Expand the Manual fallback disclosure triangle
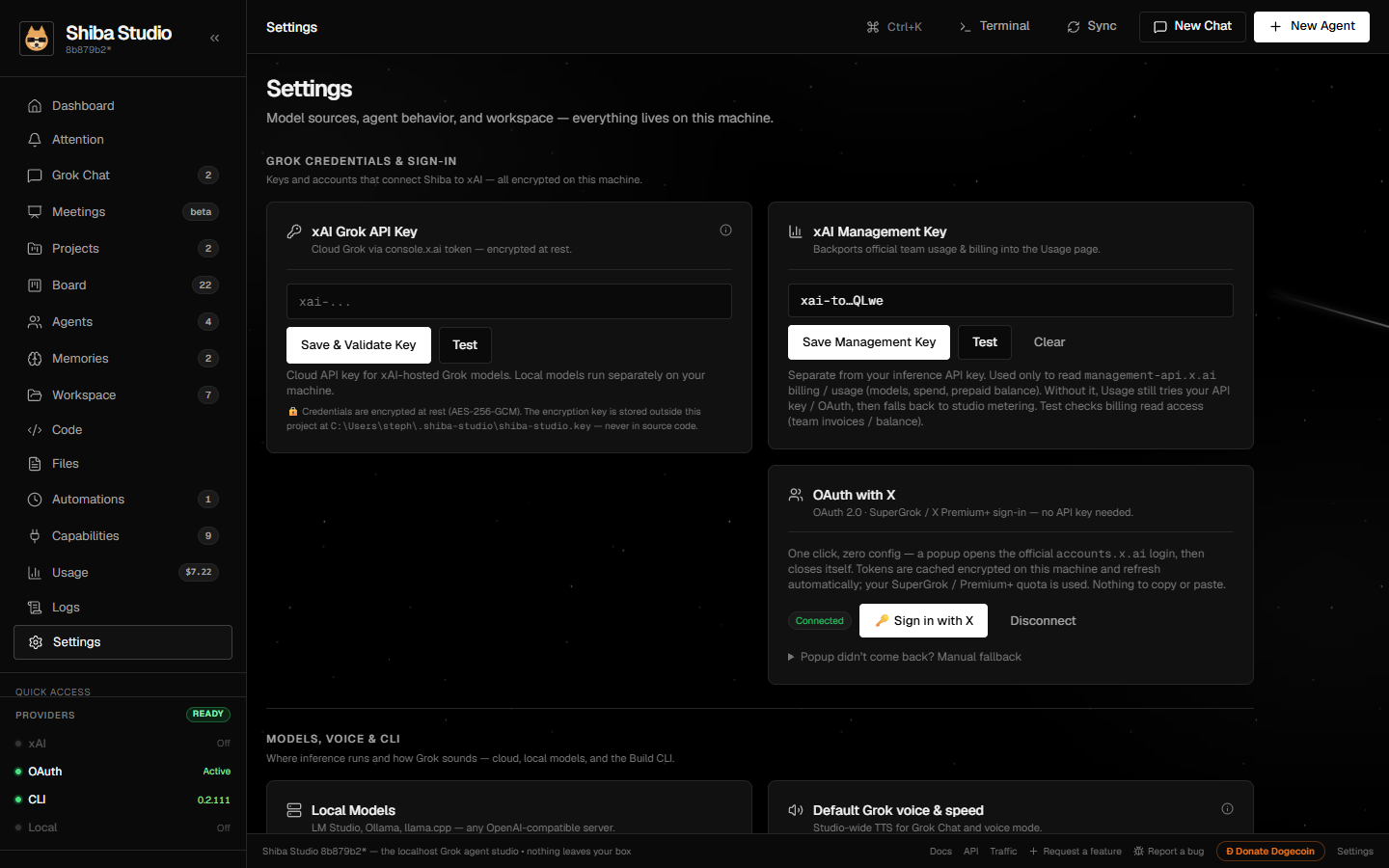This screenshot has height=868, width=1389. tap(791, 657)
